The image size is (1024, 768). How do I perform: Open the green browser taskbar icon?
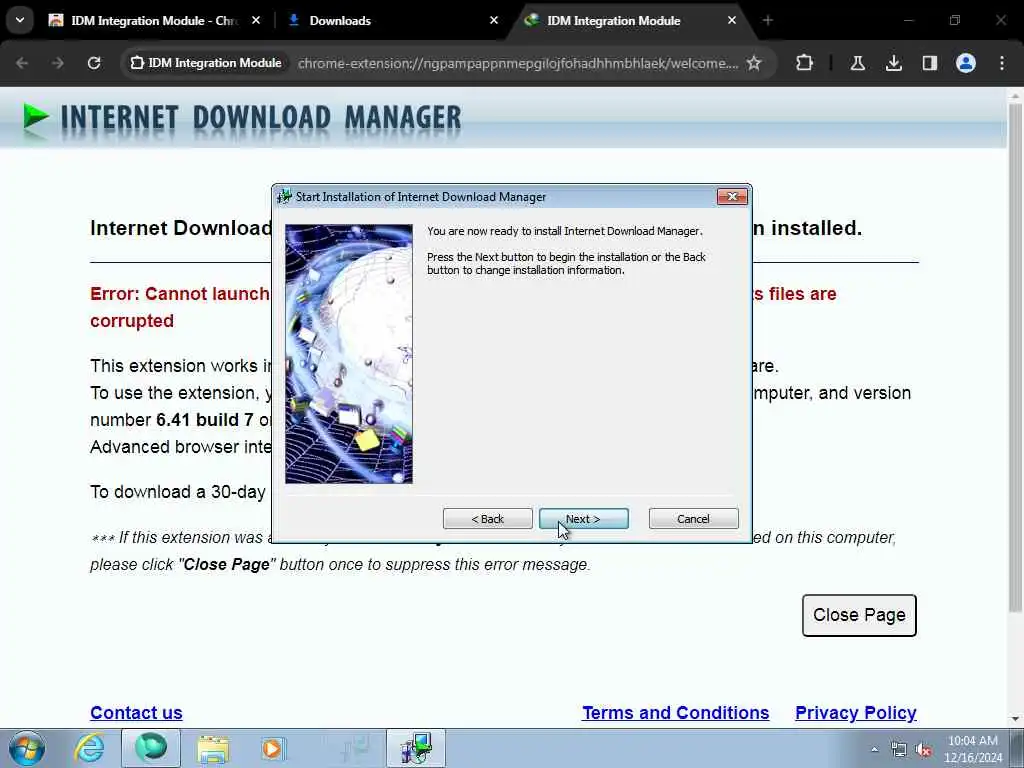[151, 748]
